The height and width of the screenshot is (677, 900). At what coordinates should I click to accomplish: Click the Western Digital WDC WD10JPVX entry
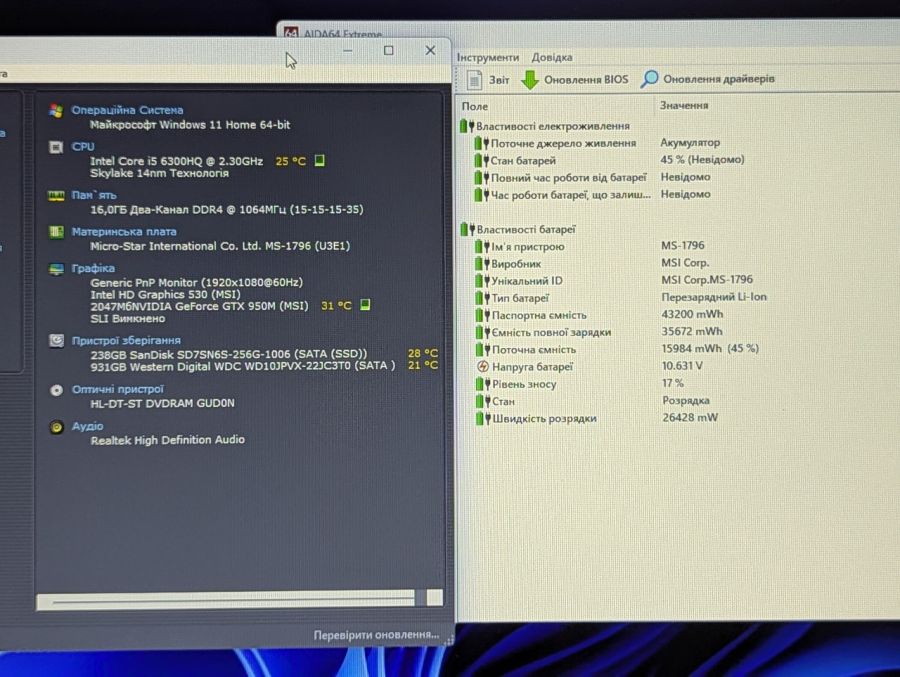pos(243,366)
